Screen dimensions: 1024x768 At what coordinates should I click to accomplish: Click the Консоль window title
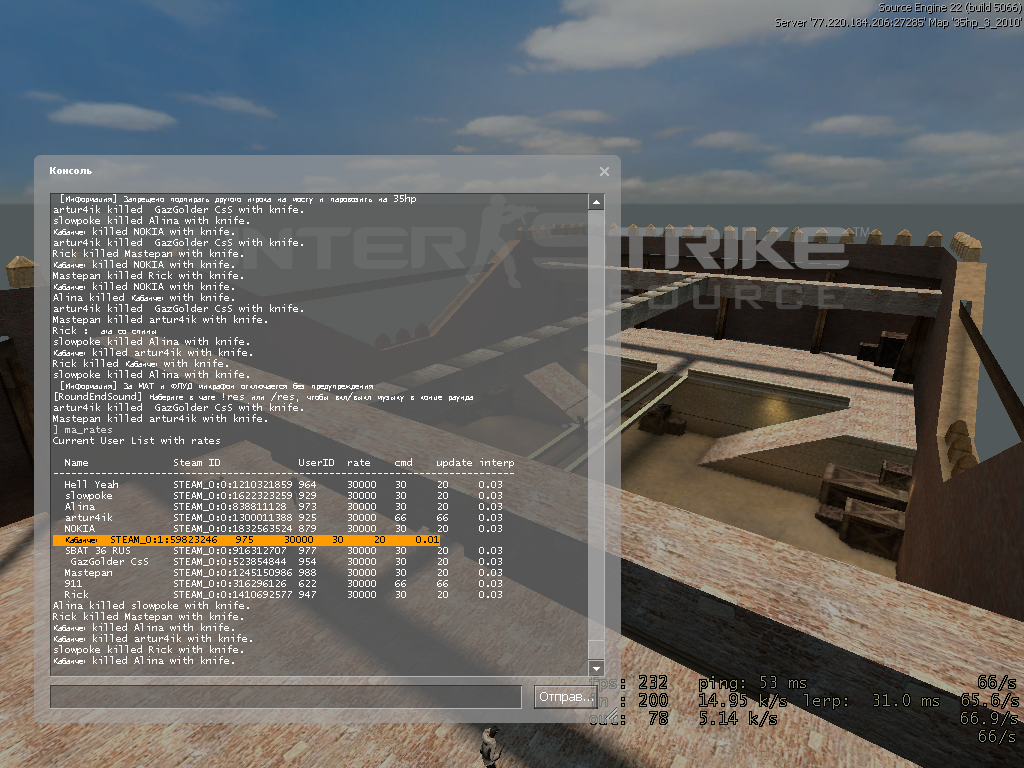pos(71,171)
